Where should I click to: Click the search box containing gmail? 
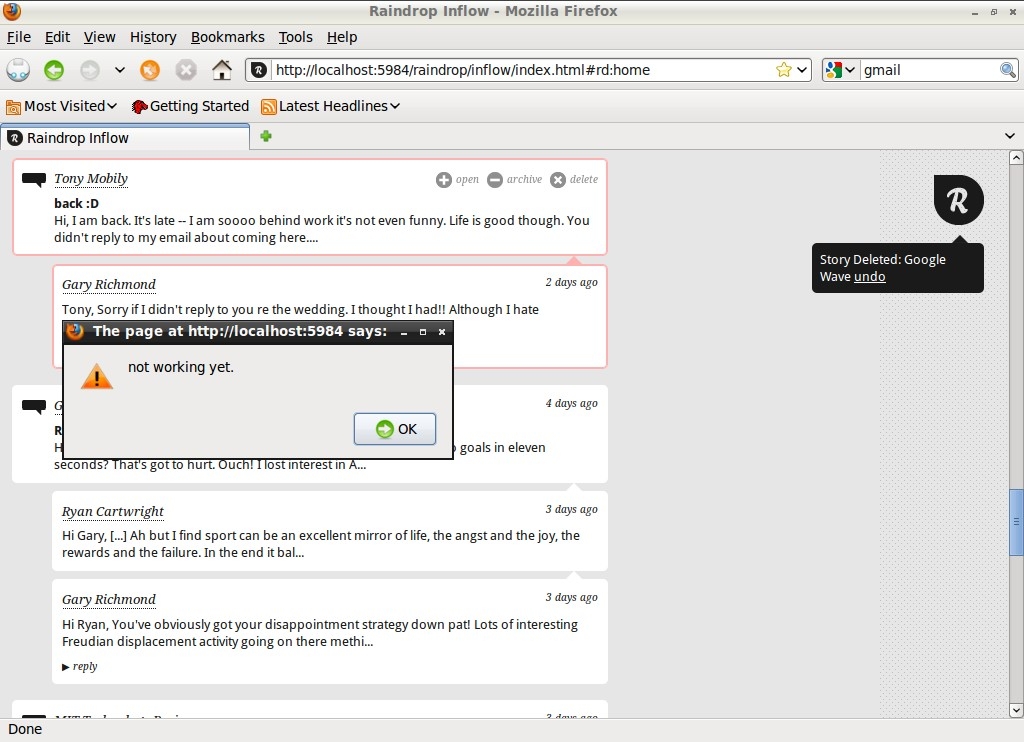tap(929, 70)
